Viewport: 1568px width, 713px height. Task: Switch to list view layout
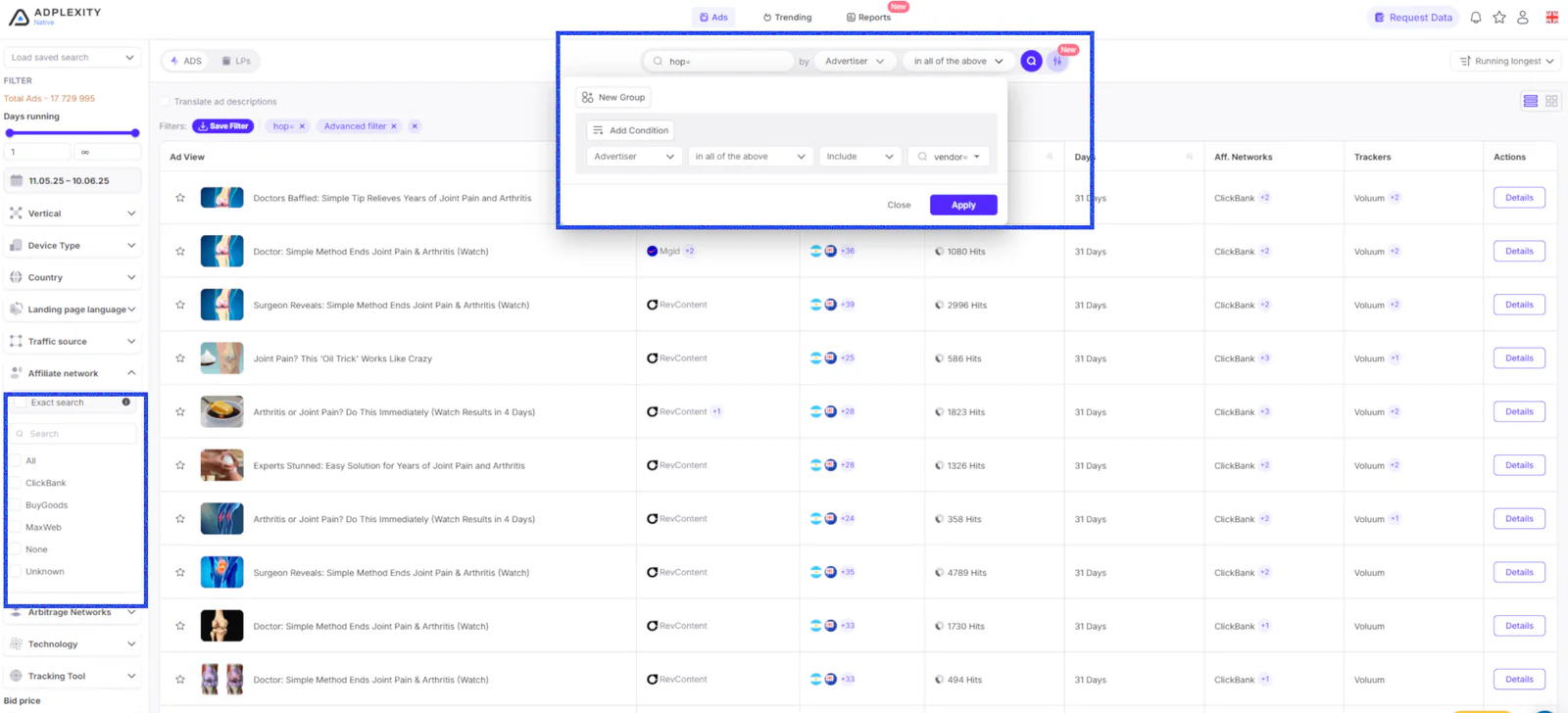(x=1531, y=101)
